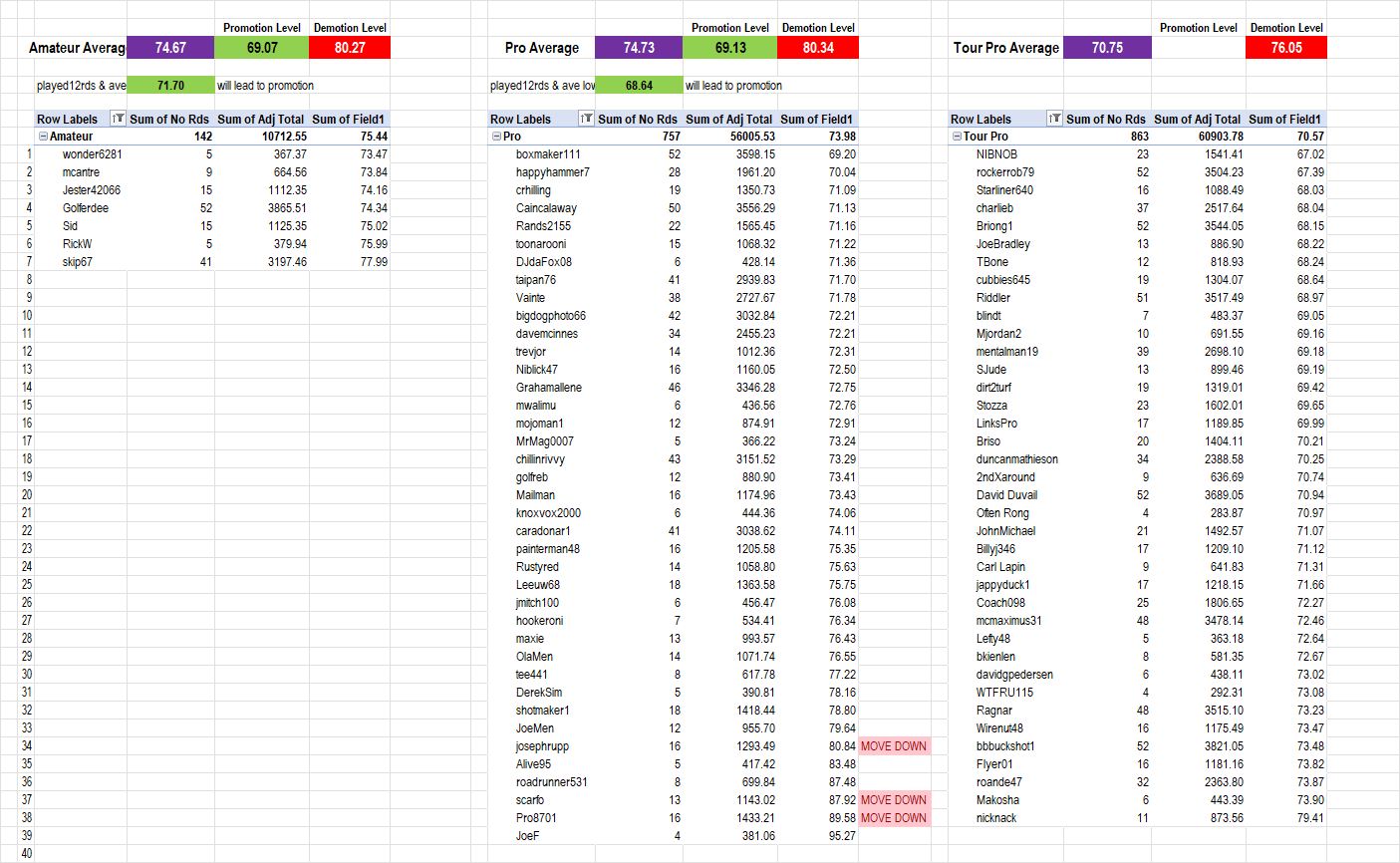Select the green Pro promotion level 69.13

pyautogui.click(x=730, y=48)
